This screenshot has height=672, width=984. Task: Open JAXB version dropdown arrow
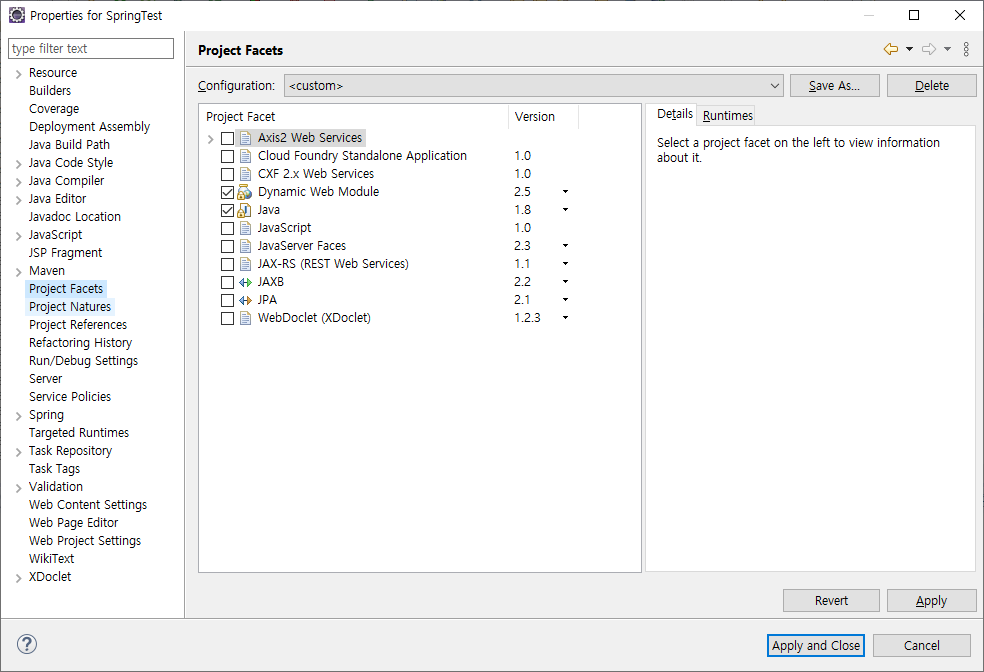[565, 282]
